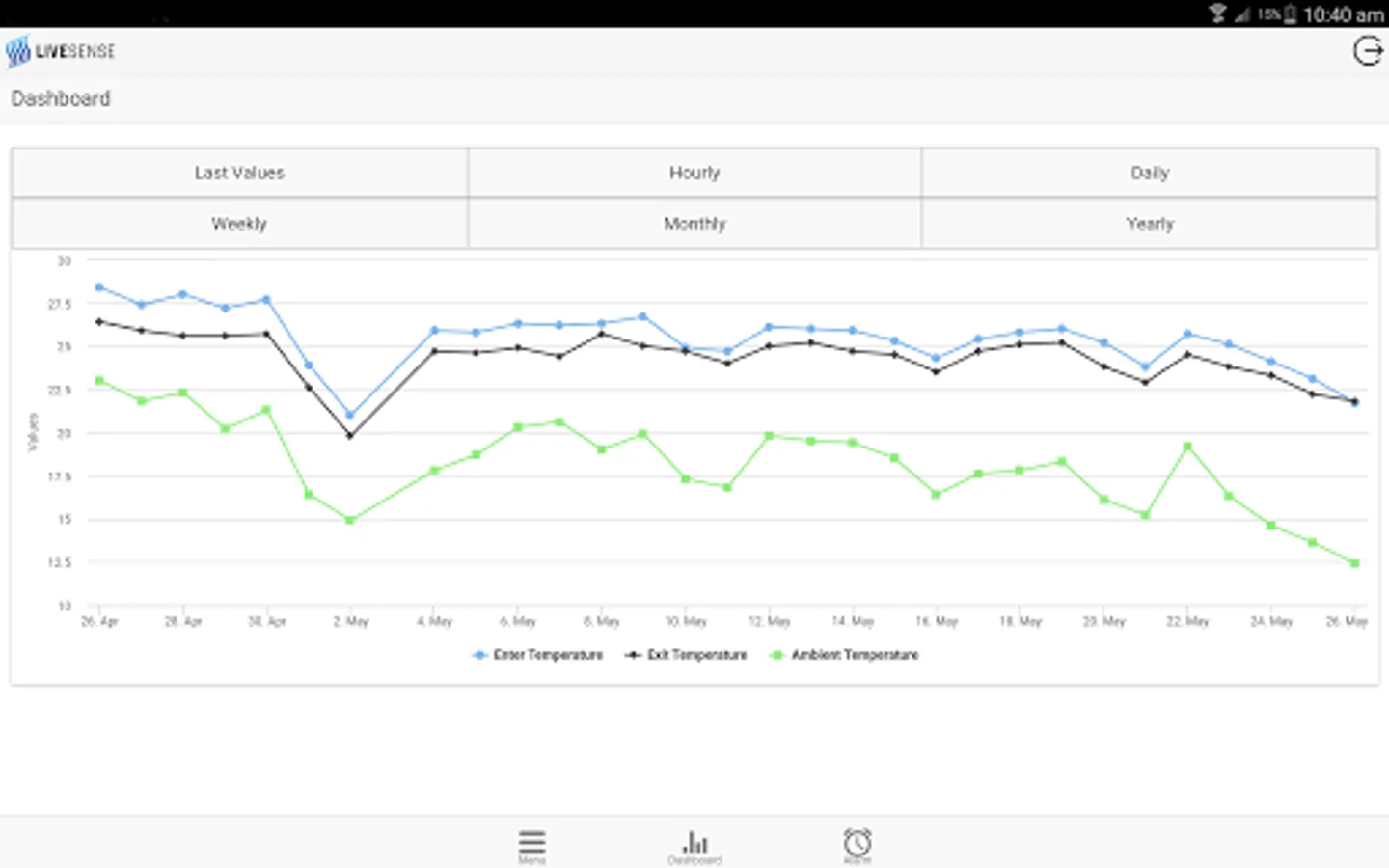
Task: Click the 15 y-axis label
Action: [65, 520]
